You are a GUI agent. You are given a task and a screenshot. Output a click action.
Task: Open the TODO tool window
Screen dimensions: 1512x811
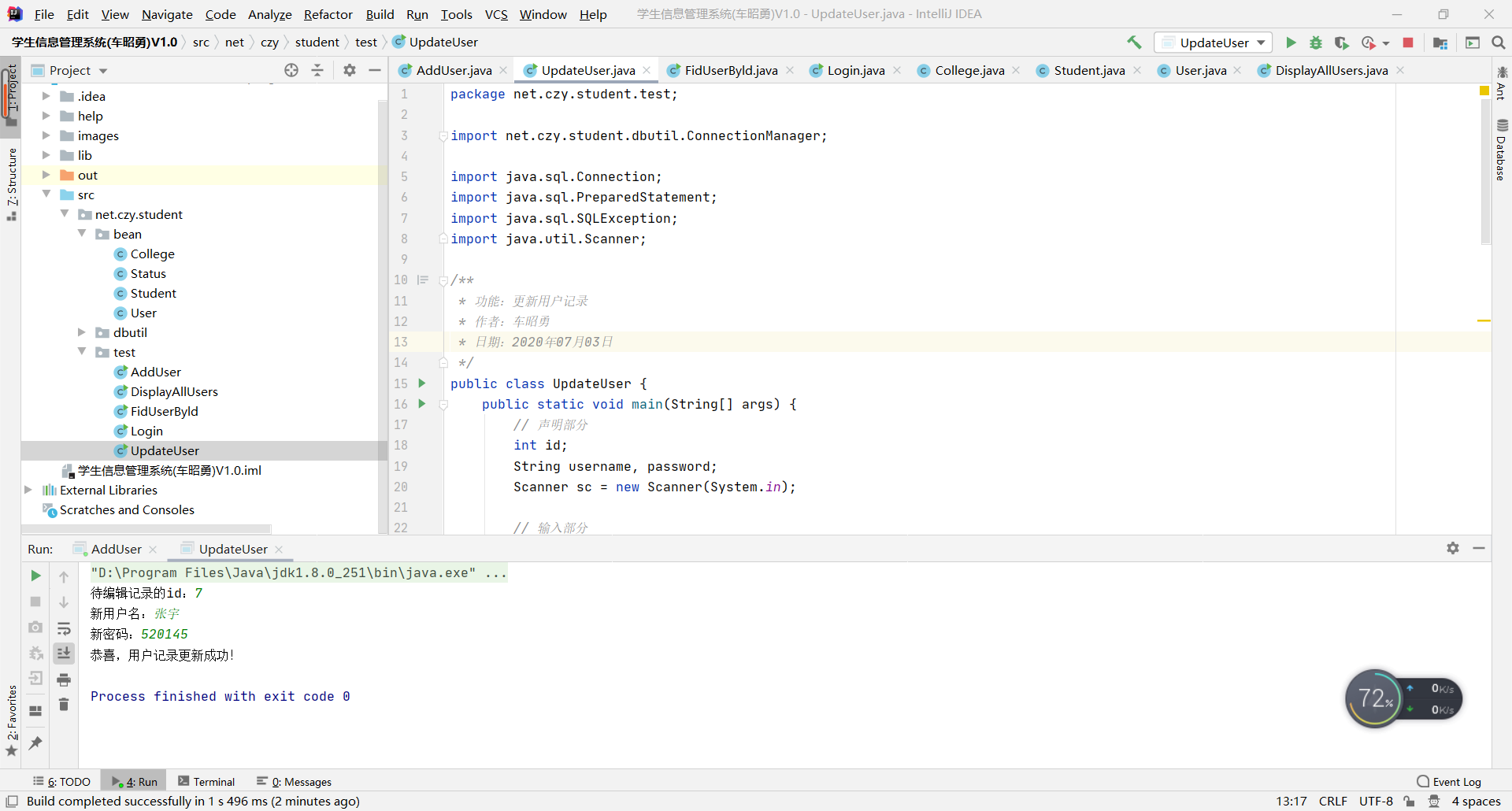point(62,782)
